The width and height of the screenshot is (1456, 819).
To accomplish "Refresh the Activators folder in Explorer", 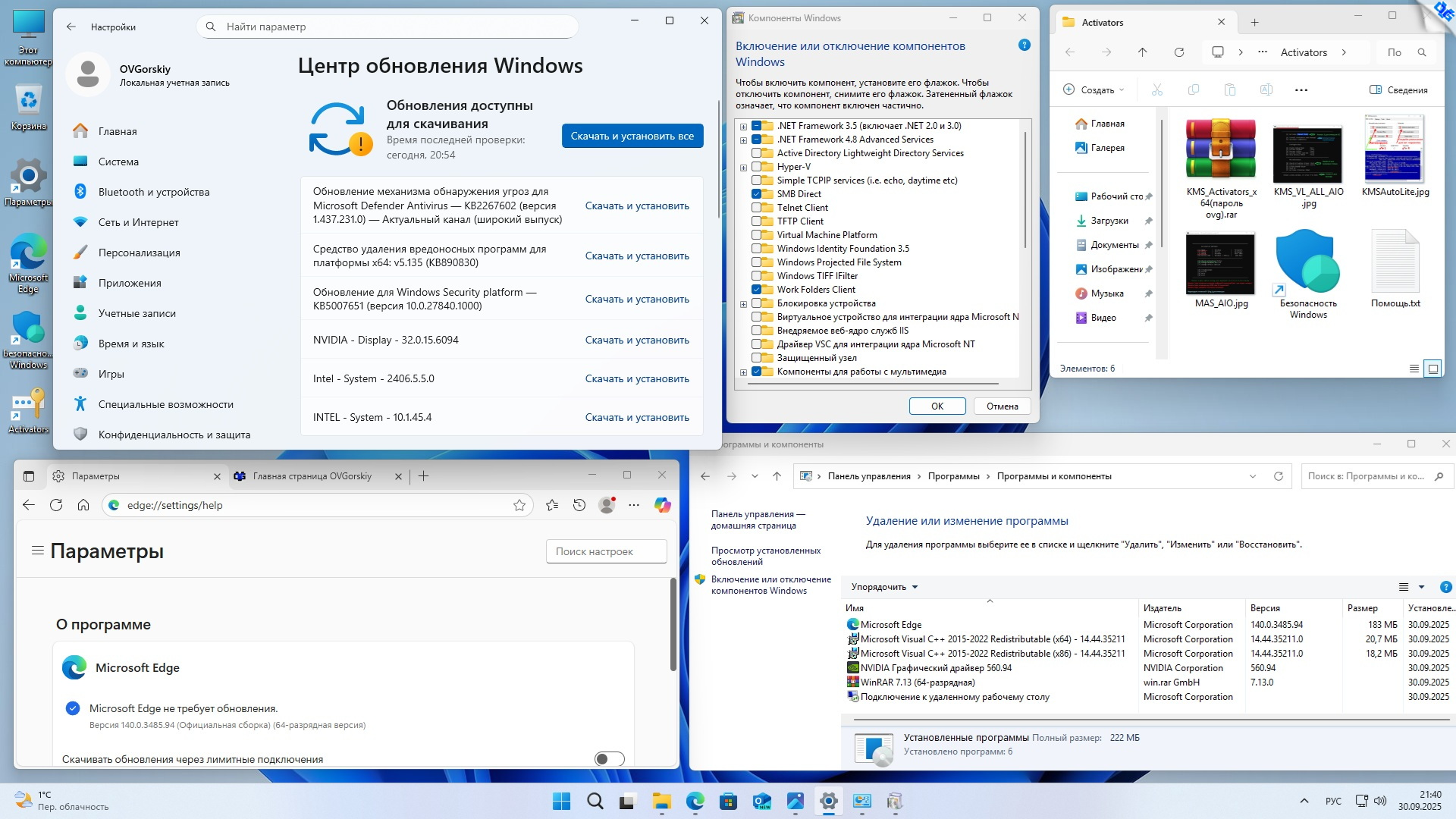I will point(1178,52).
